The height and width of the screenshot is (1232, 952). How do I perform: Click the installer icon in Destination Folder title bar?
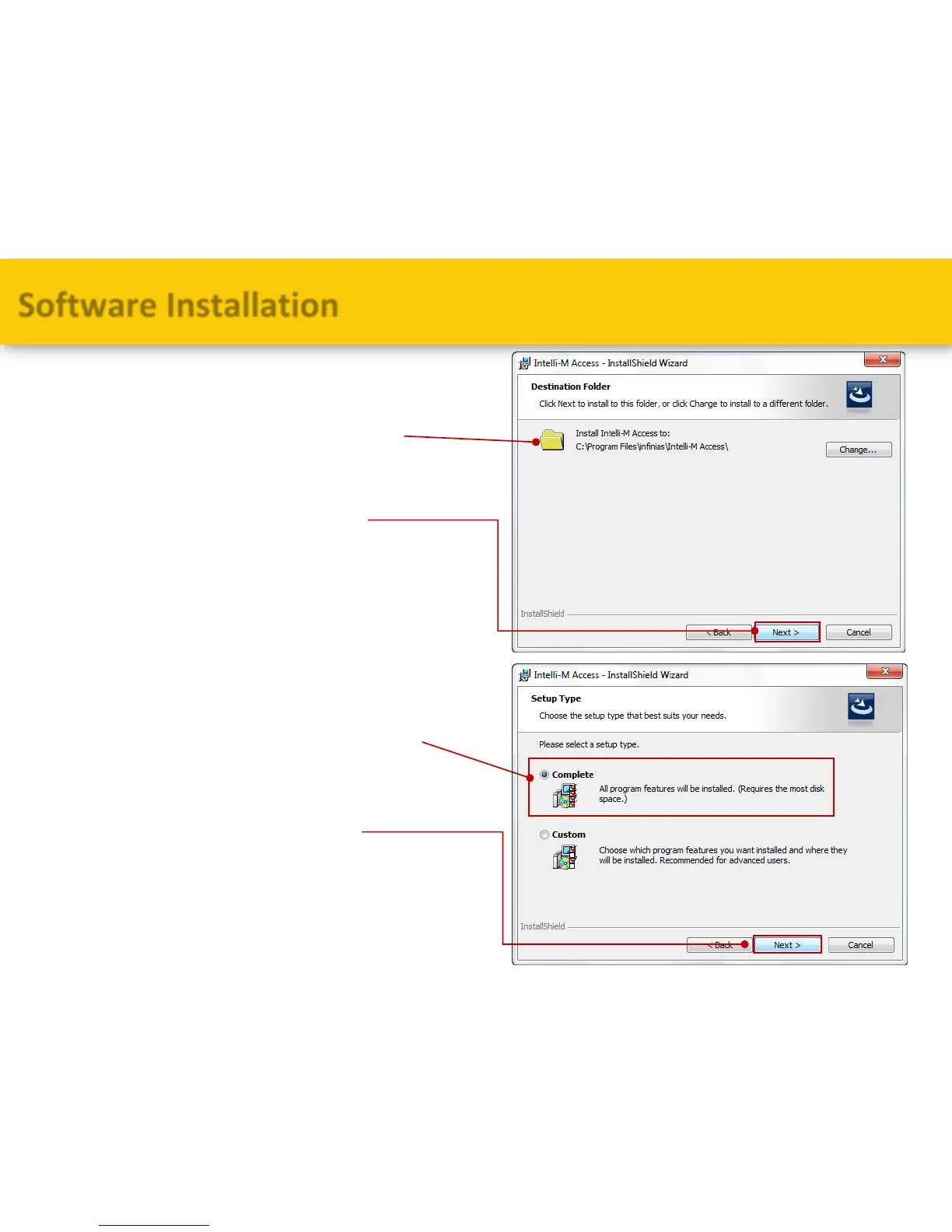(x=524, y=363)
